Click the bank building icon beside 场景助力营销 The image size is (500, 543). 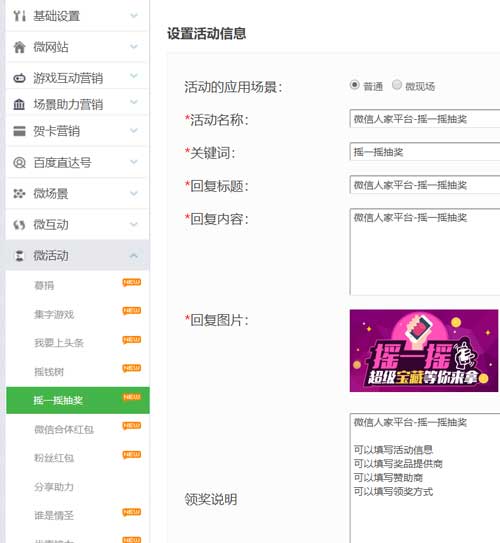19,104
